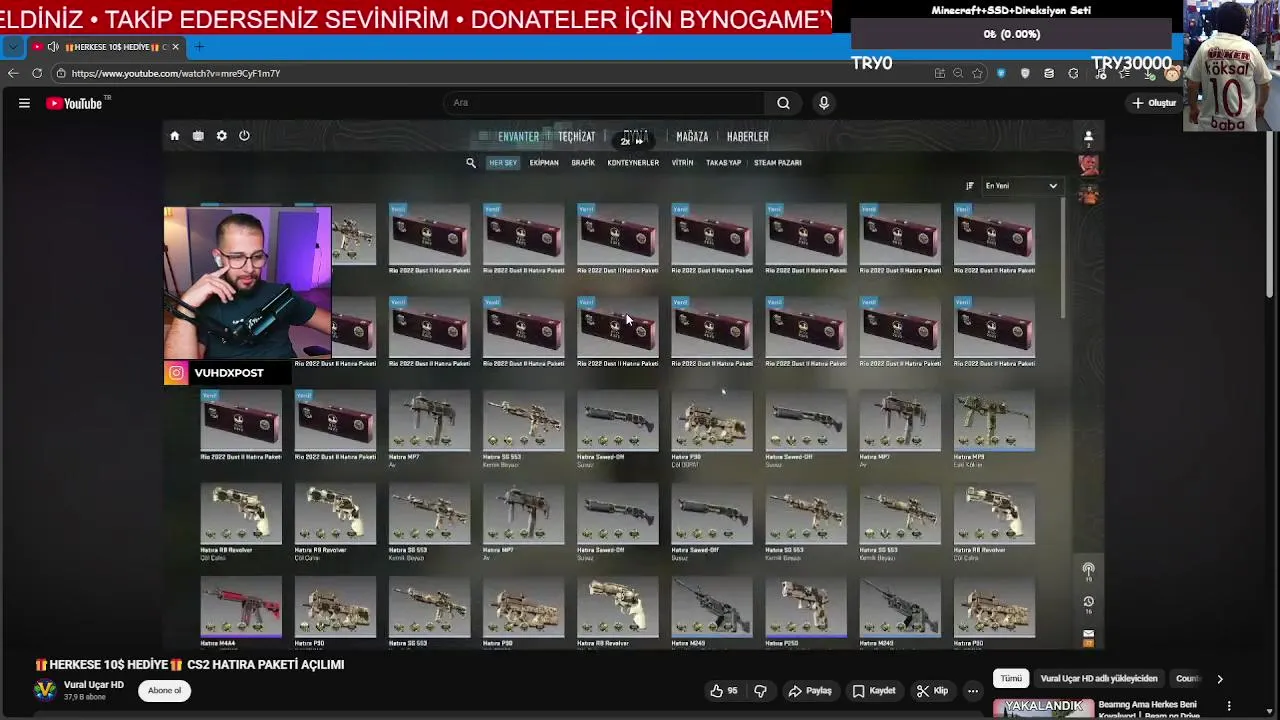Click the Klip clip button
Screen dimensions: 1280x720
932,691
